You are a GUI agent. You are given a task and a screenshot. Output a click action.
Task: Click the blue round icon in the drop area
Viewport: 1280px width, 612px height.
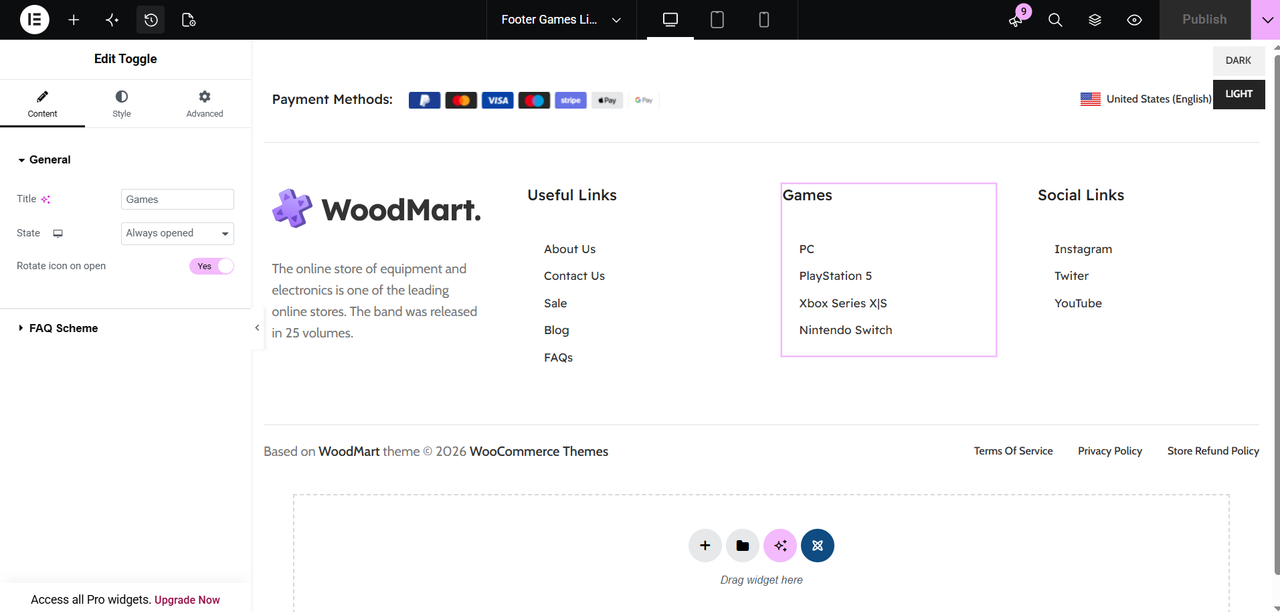coord(818,546)
